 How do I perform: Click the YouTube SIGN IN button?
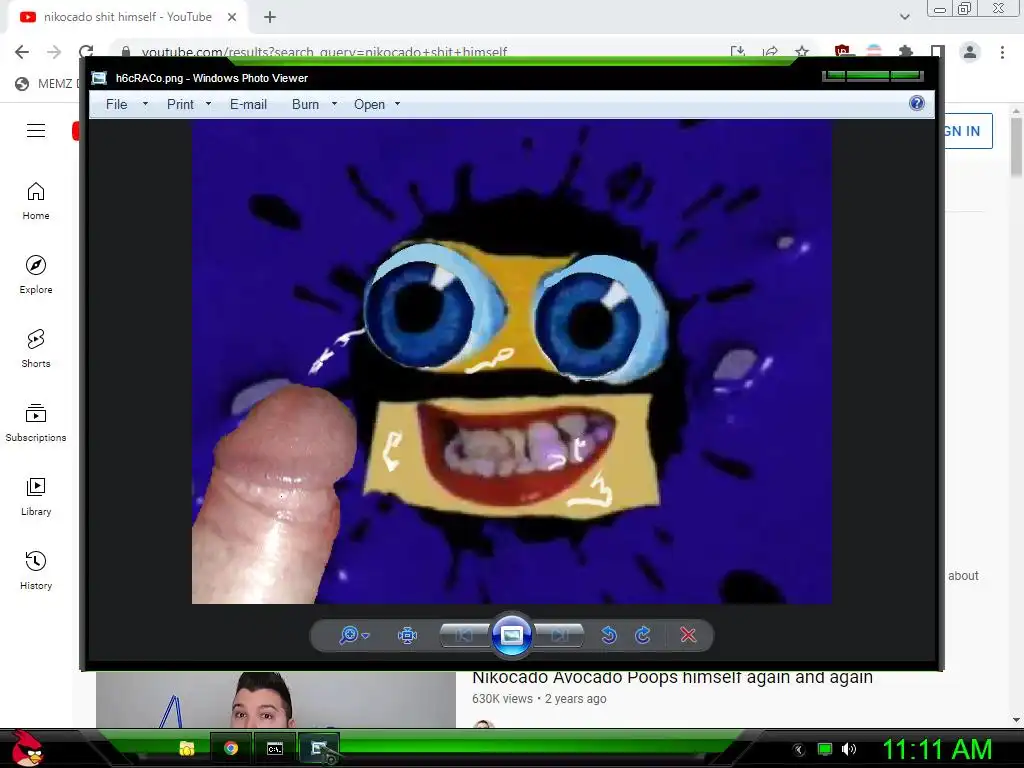(x=968, y=131)
